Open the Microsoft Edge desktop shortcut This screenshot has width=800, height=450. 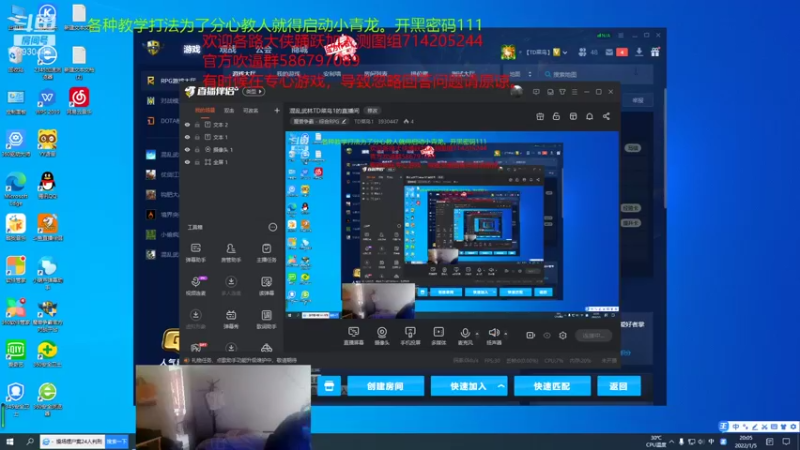pos(16,189)
